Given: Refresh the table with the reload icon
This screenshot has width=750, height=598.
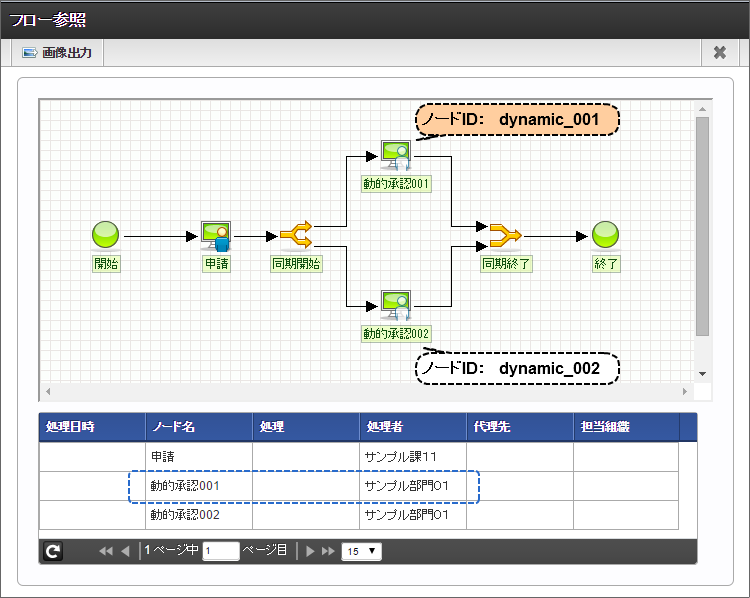Looking at the screenshot, I should 53,551.
